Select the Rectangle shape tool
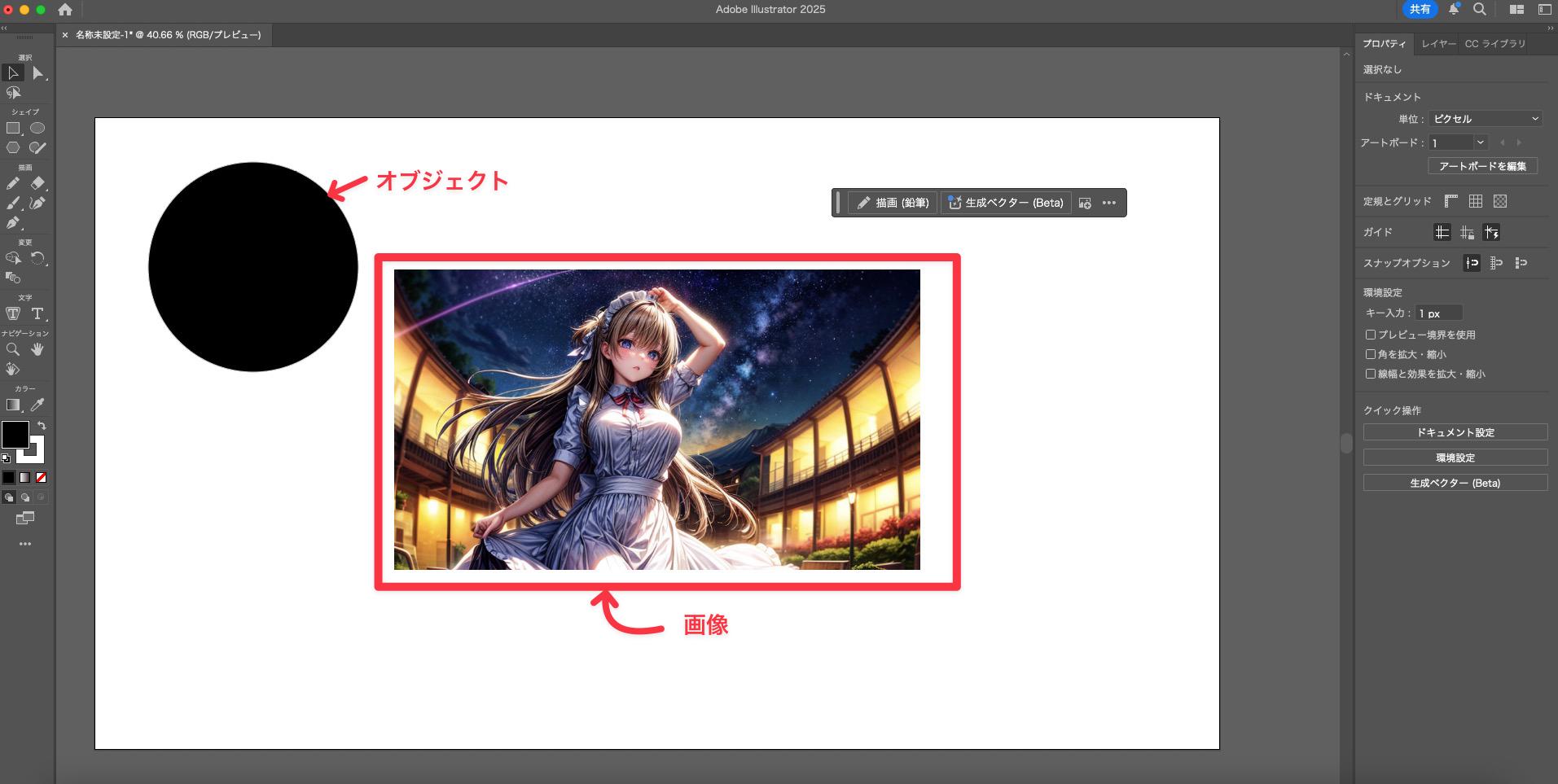 (13, 129)
